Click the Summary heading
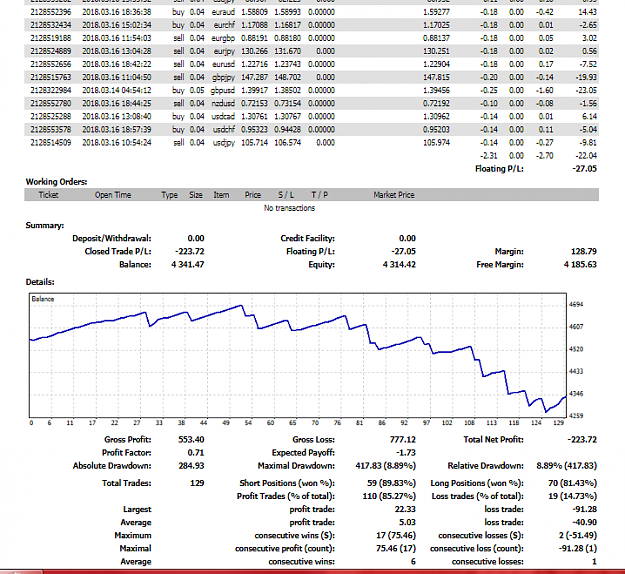Screen dimensions: 625x574 [x=45, y=226]
